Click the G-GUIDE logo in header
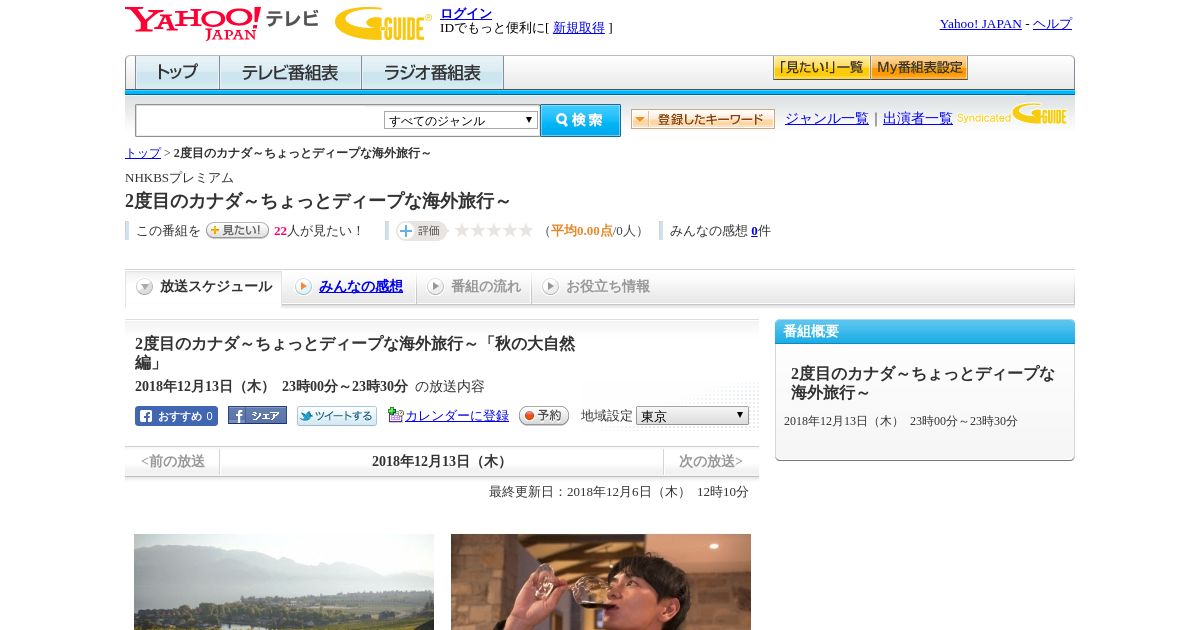 click(x=383, y=23)
